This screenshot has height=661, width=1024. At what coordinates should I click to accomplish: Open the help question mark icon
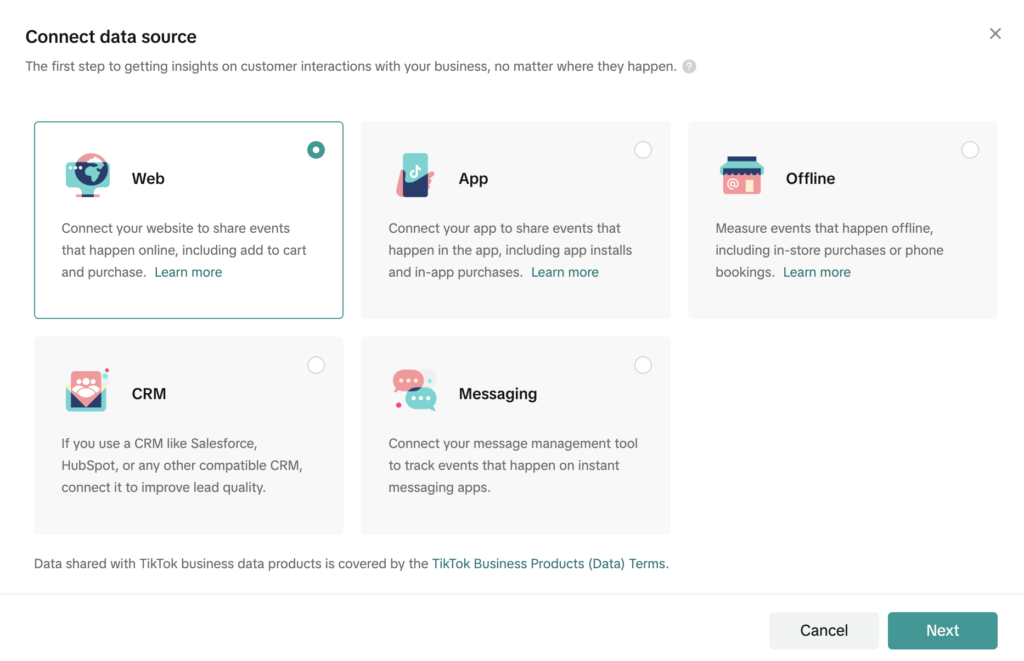click(x=689, y=67)
